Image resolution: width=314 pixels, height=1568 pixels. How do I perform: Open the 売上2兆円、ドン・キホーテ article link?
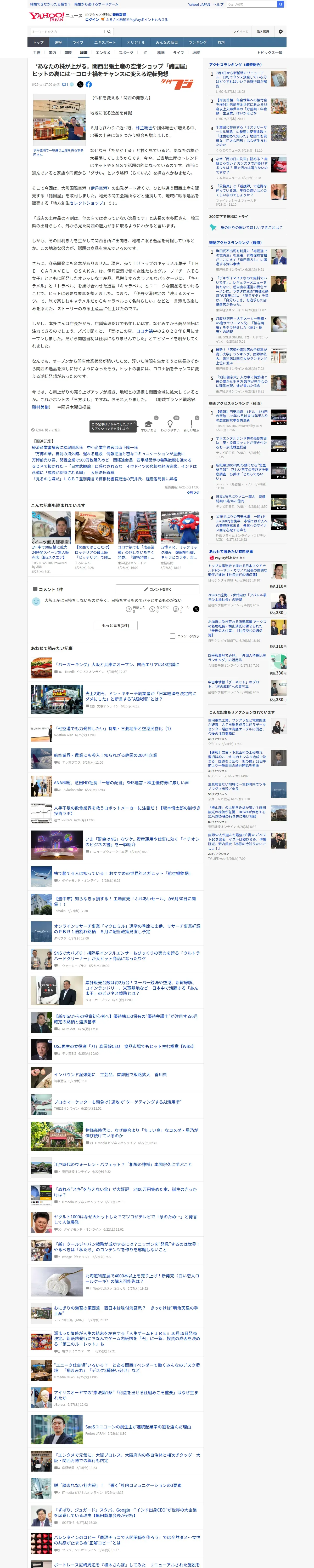(x=141, y=696)
